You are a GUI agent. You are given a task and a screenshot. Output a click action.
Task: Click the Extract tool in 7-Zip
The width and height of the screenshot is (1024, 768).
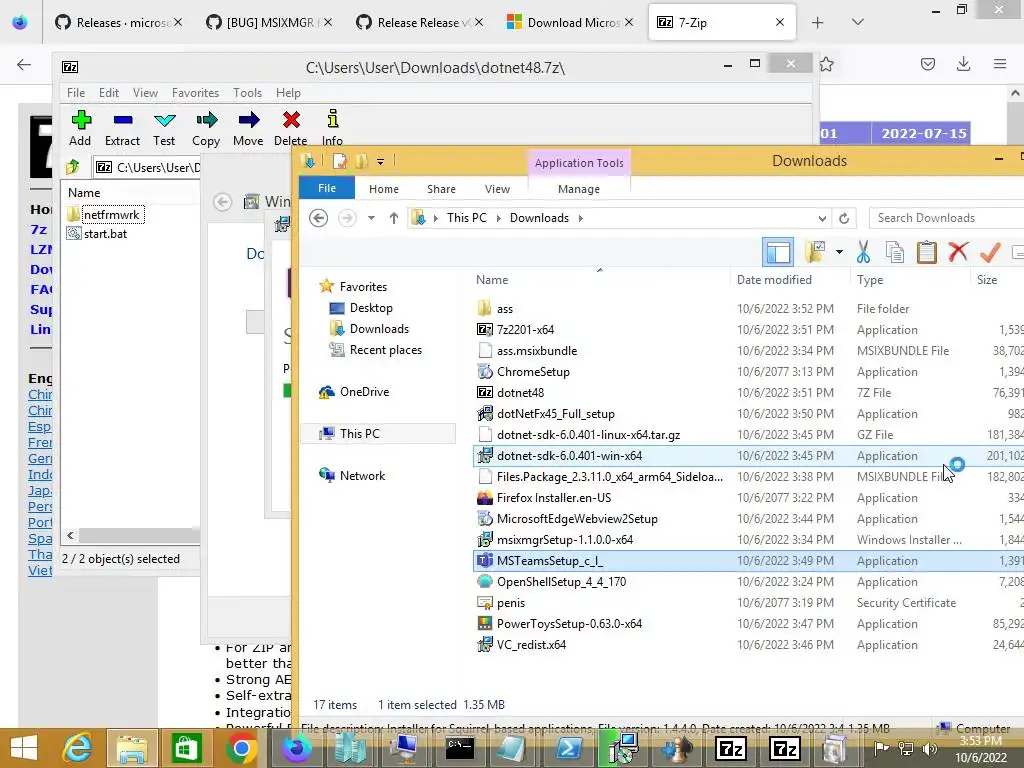tap(122, 128)
